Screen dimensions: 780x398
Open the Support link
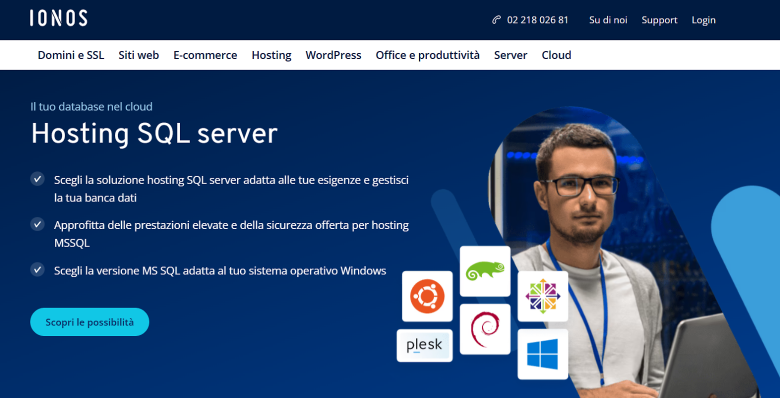[659, 20]
